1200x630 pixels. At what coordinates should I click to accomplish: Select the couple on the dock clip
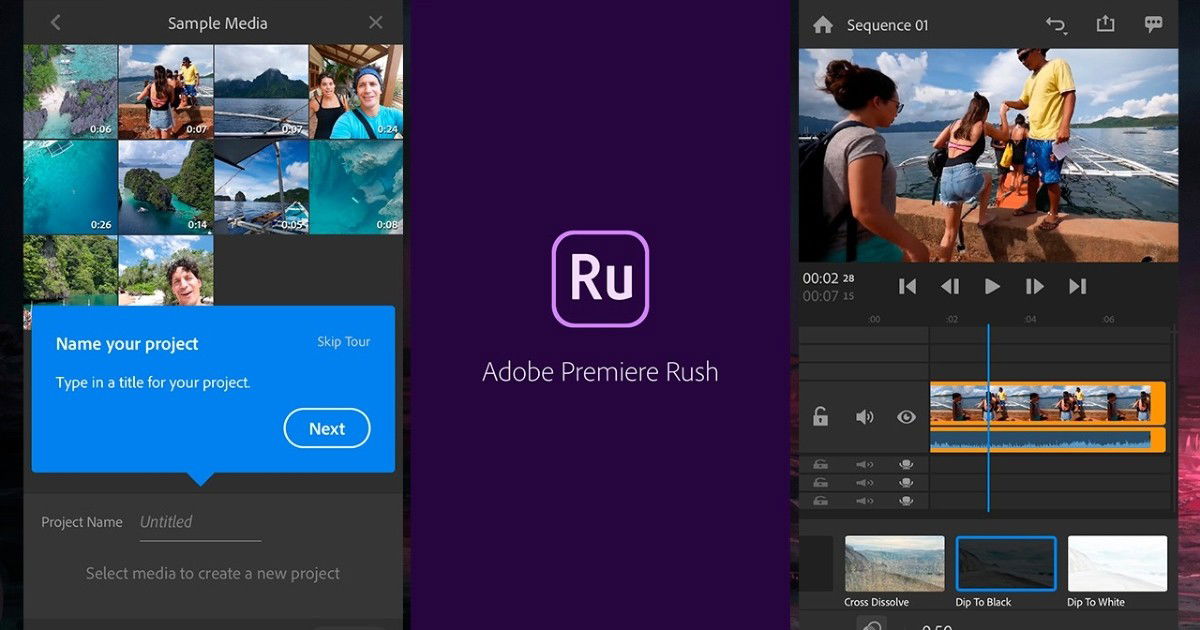165,91
